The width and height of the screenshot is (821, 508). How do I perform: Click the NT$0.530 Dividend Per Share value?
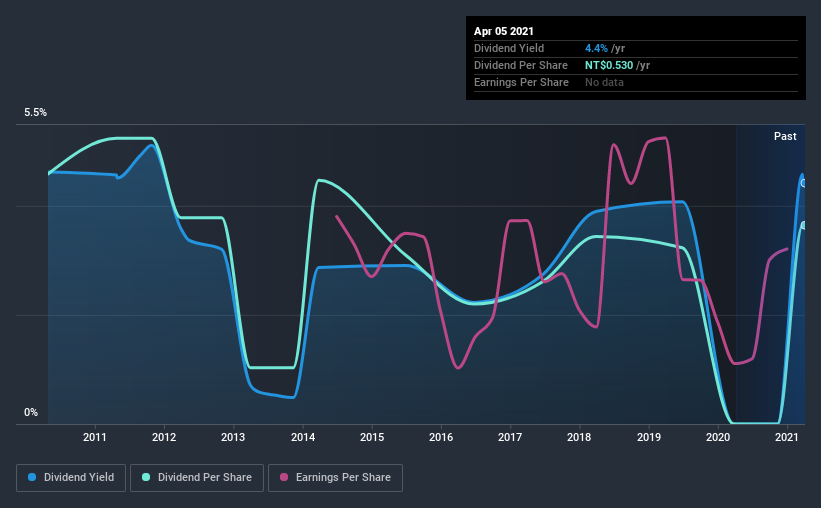609,65
